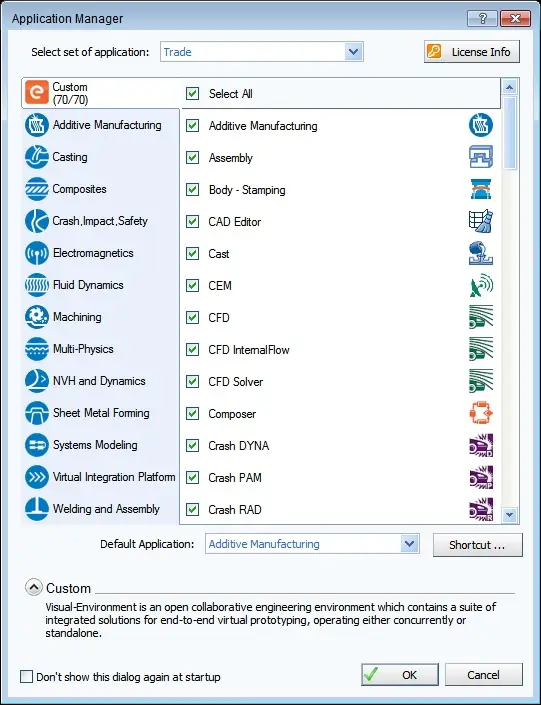Click the Welding and Assembly icon
Image resolution: width=541 pixels, height=705 pixels.
point(36,509)
